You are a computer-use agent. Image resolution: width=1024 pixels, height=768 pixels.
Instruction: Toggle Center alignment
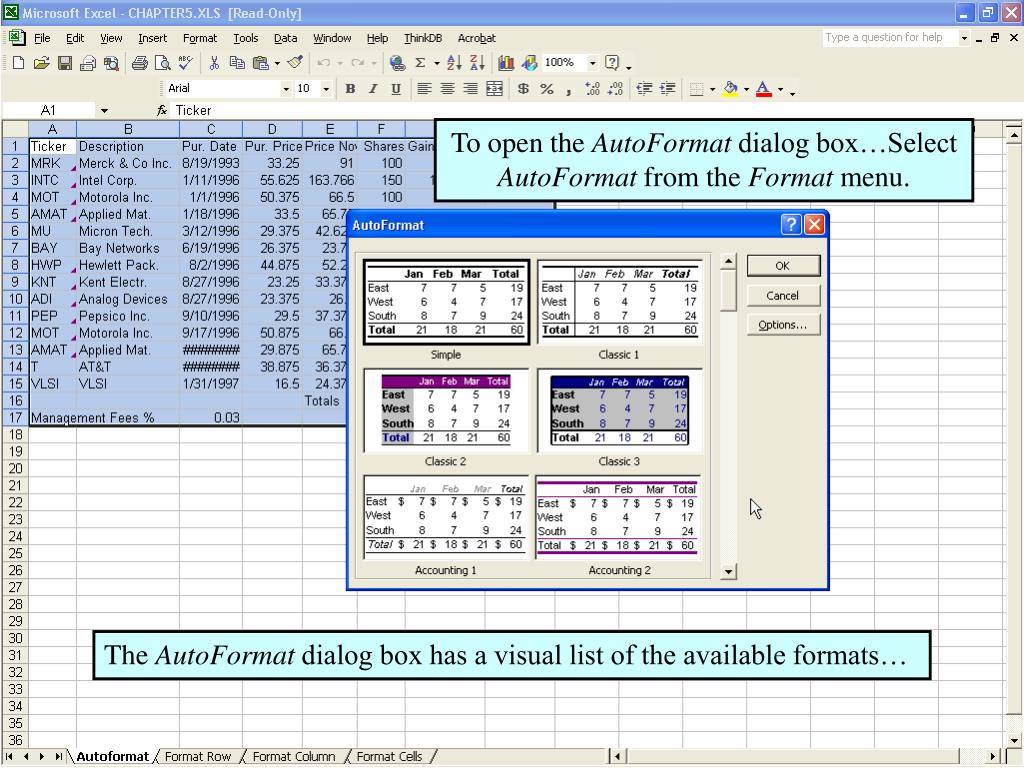447,89
